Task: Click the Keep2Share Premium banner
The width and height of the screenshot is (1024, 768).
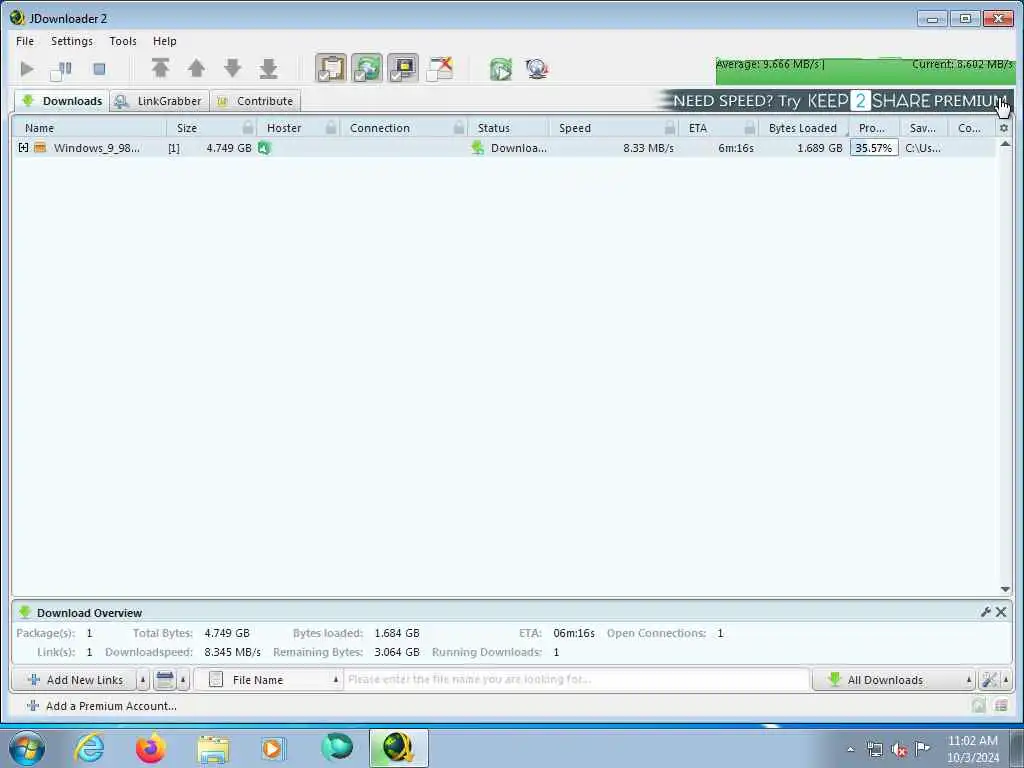Action: point(835,101)
